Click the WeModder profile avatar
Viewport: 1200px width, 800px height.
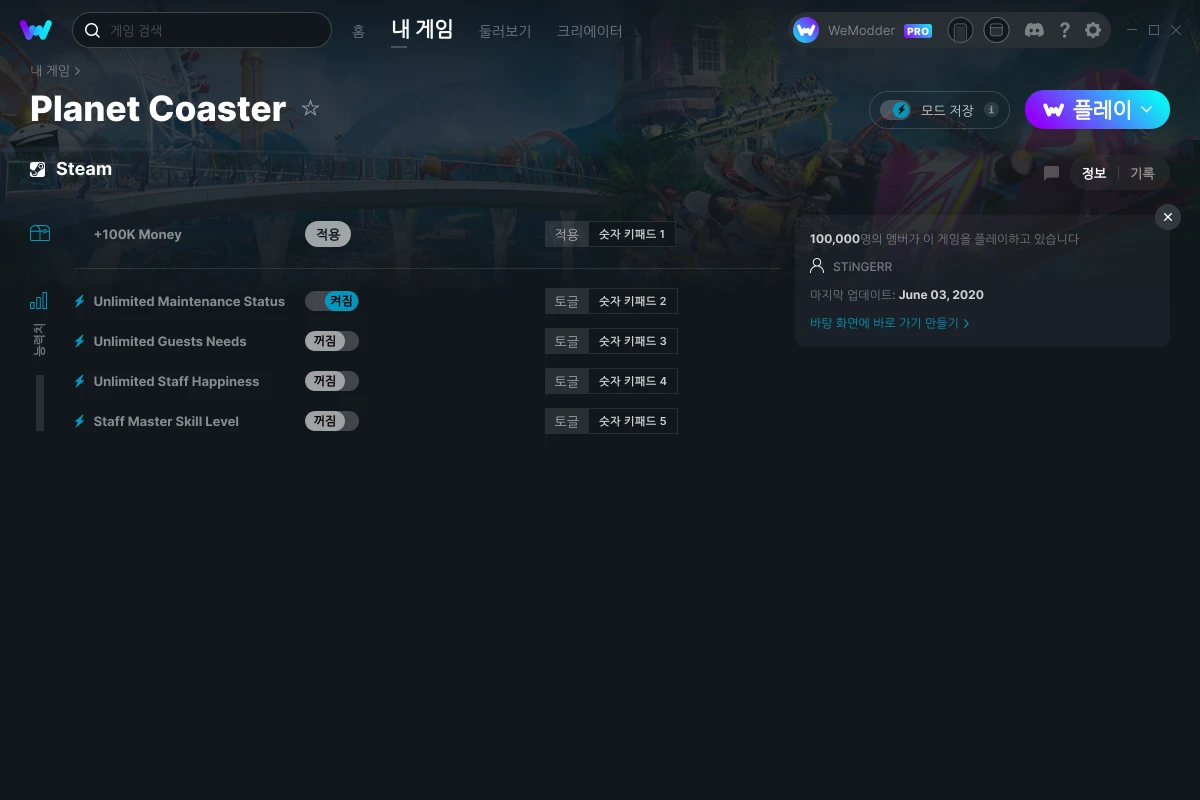806,30
